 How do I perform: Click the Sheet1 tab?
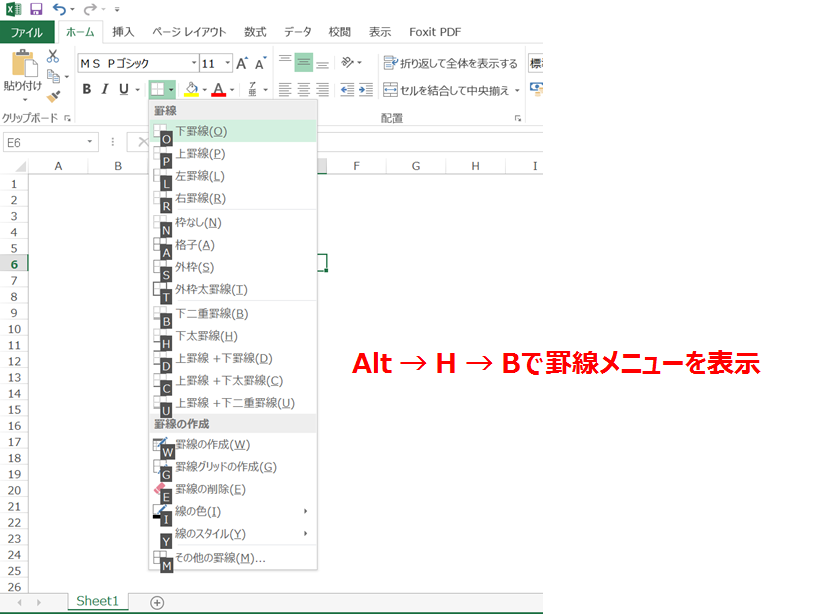(97, 601)
